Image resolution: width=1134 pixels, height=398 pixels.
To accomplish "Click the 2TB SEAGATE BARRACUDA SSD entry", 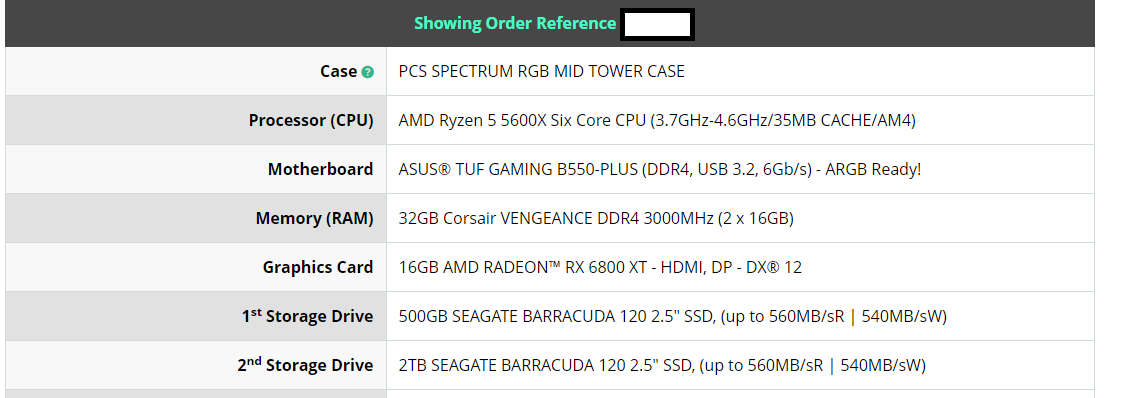I will click(x=662, y=365).
